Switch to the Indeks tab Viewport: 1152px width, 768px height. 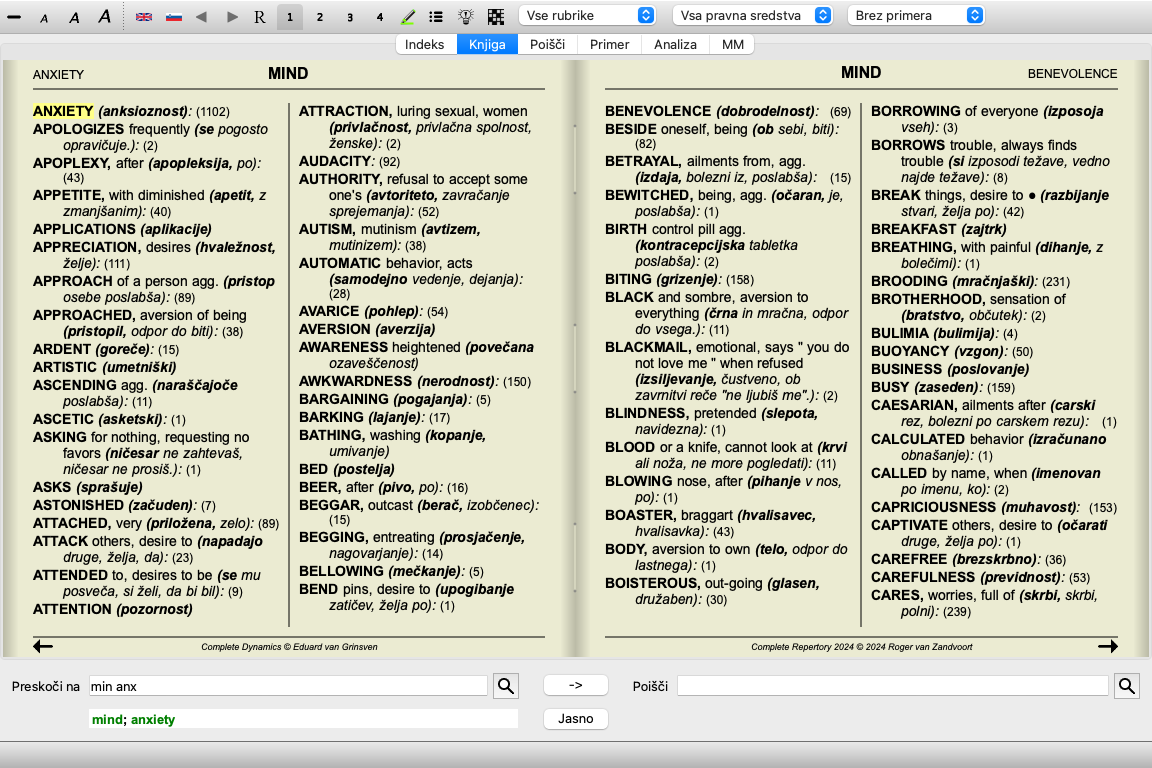(x=425, y=44)
